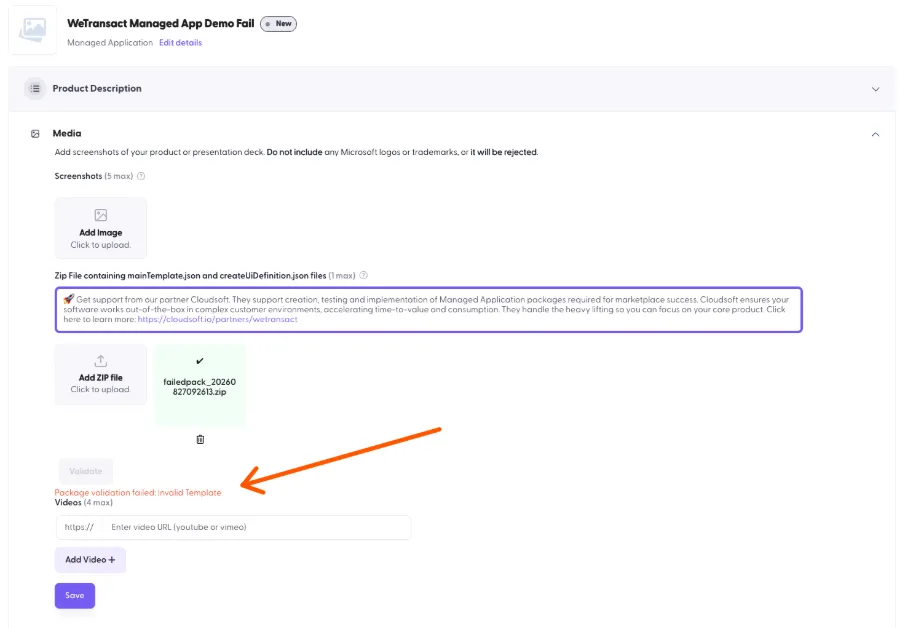901x628 pixels.
Task: Click the product logo placeholder image
Action: [x=33, y=30]
